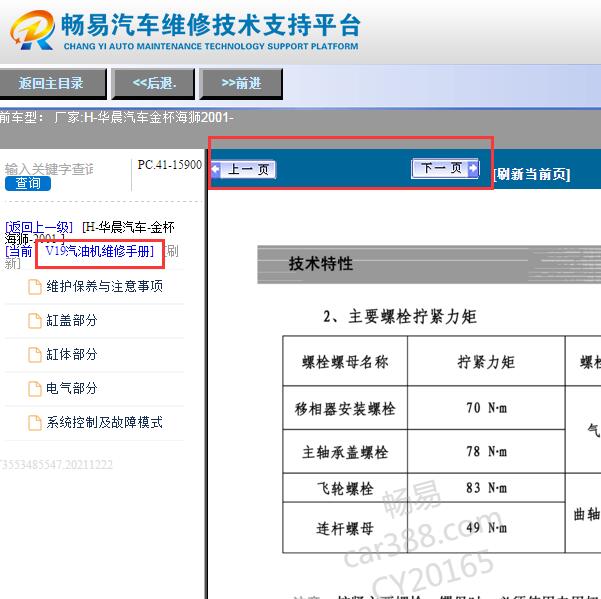Image resolution: width=601 pixels, height=599 pixels.
Task: Follow the 返回上一级 link
Action: (x=39, y=227)
